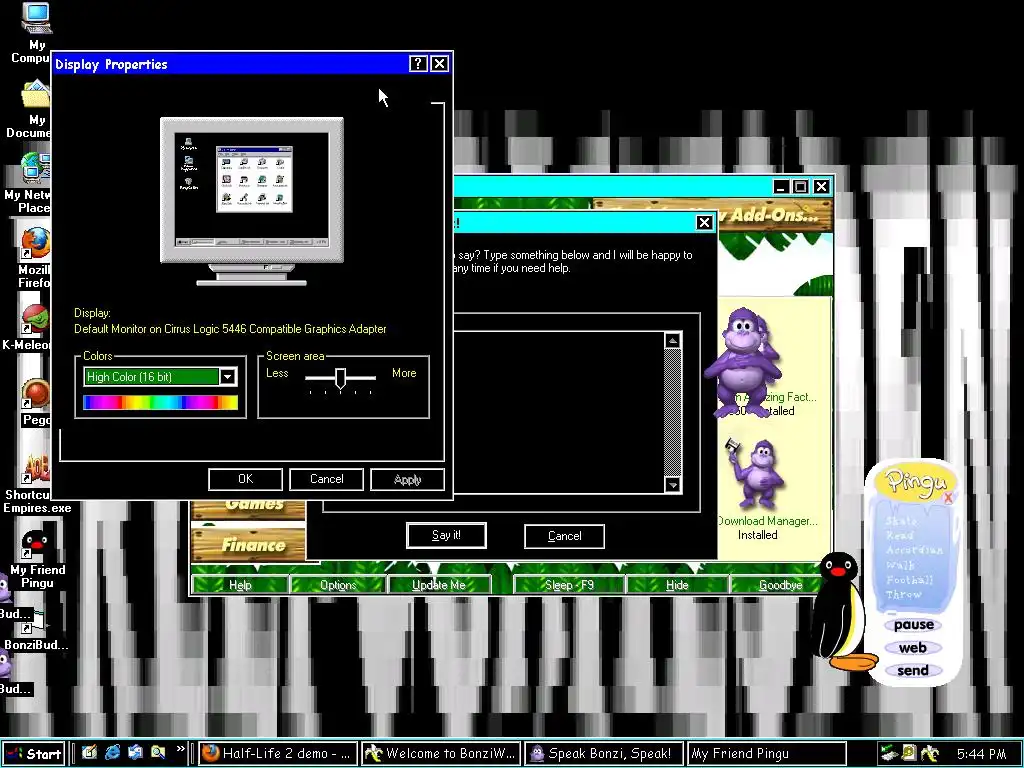The width and height of the screenshot is (1024, 768).
Task: Click the BonziBuddy banana tray icon
Action: pos(930,753)
